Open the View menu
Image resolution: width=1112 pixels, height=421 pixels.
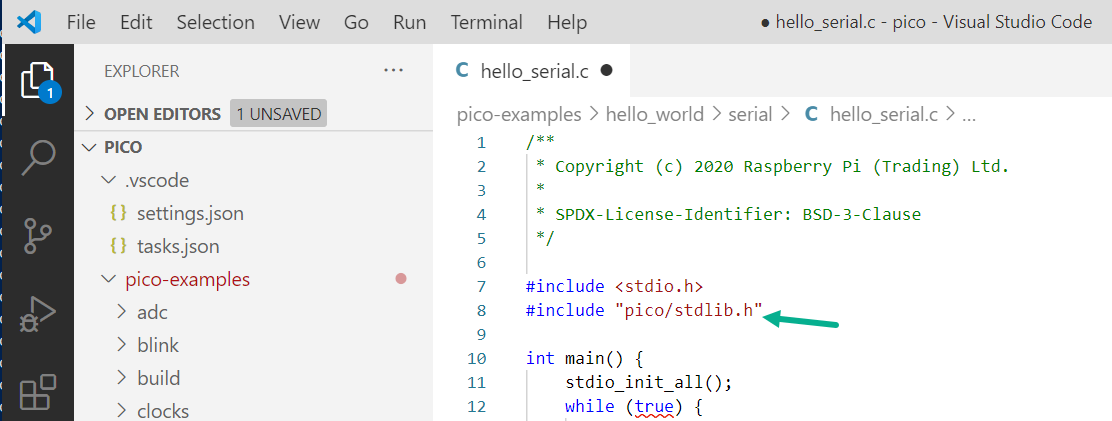(x=299, y=23)
